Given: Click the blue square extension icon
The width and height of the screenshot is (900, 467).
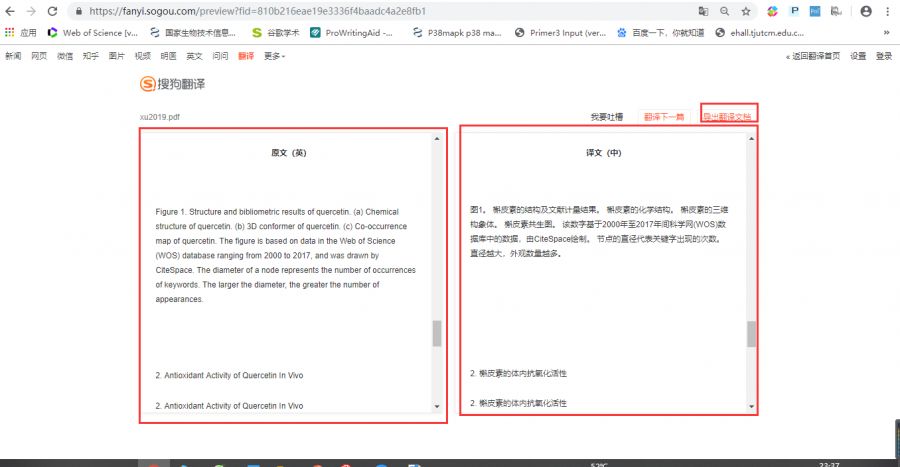Looking at the screenshot, I should pos(815,11).
